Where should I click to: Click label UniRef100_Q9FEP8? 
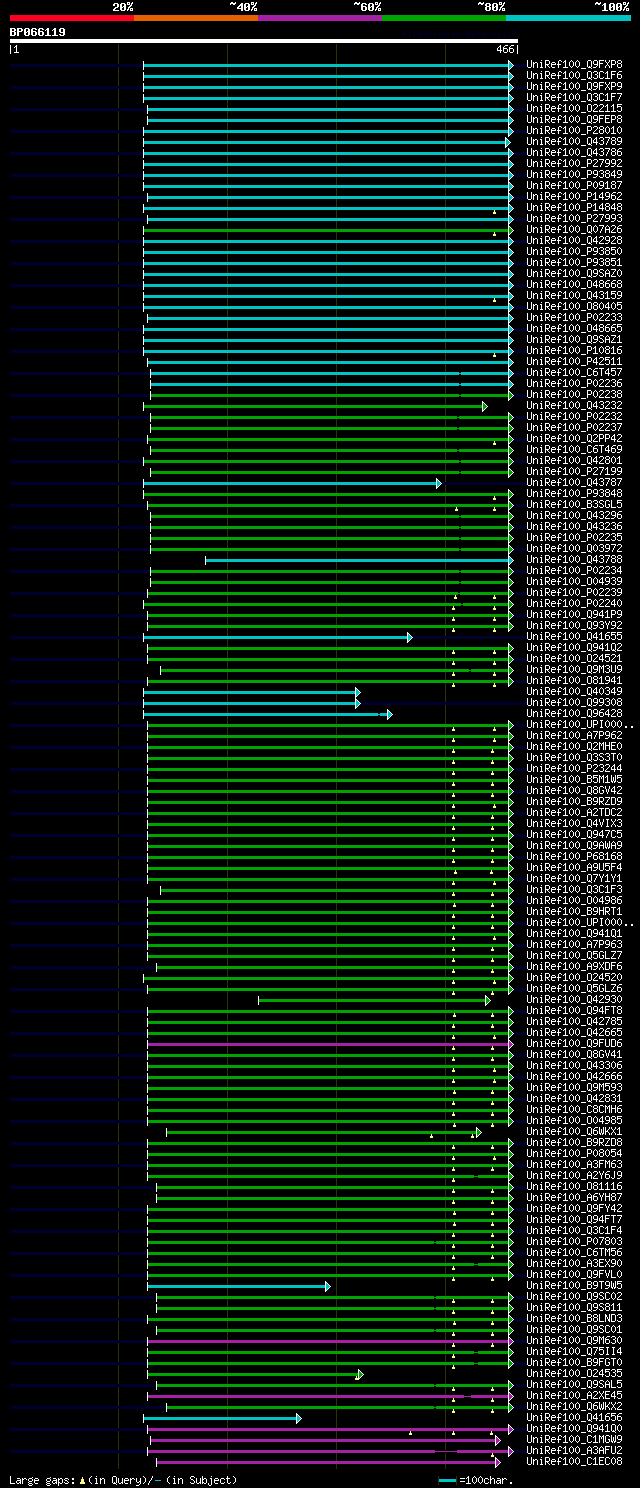point(574,120)
